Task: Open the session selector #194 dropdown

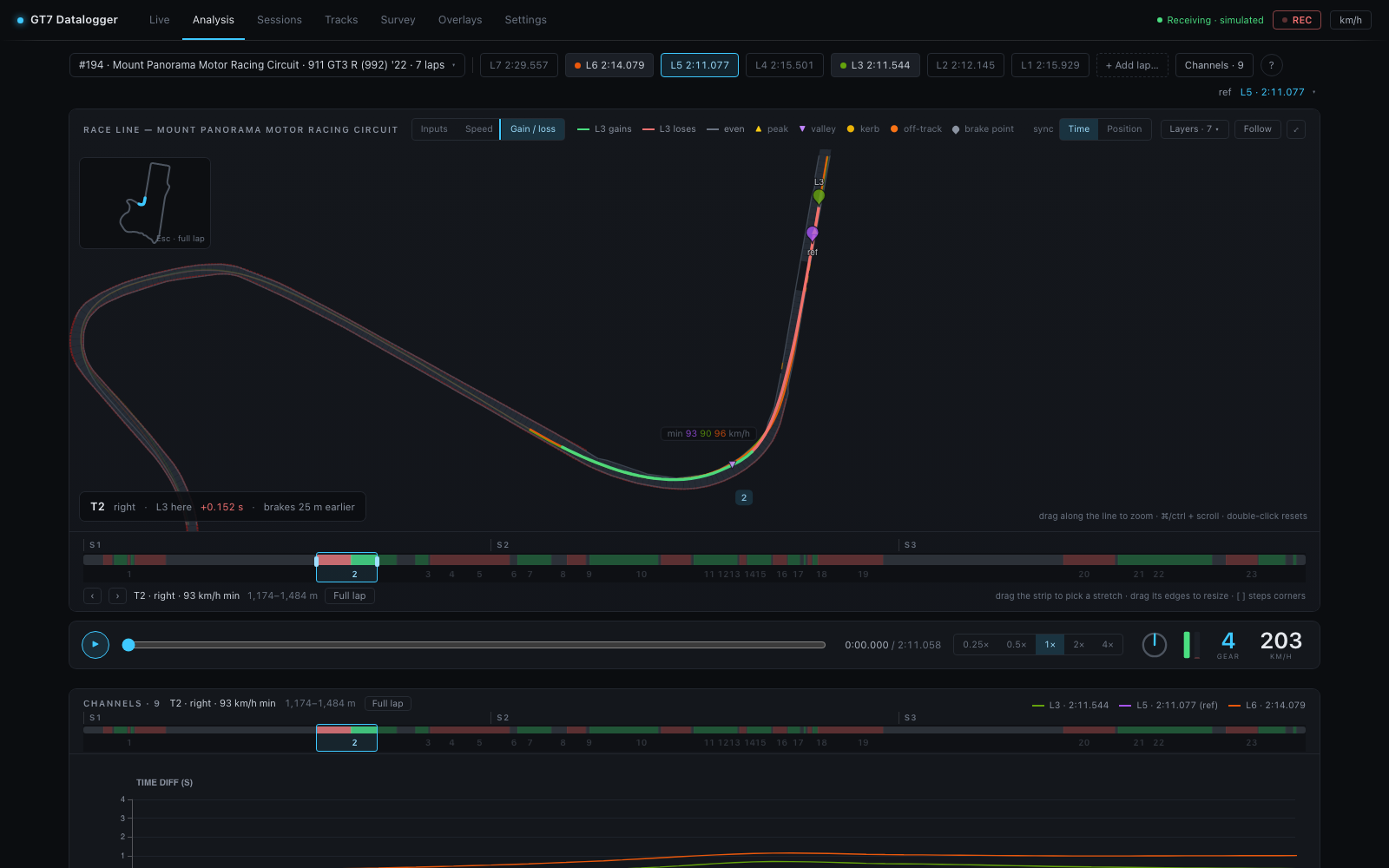Action: [267, 65]
